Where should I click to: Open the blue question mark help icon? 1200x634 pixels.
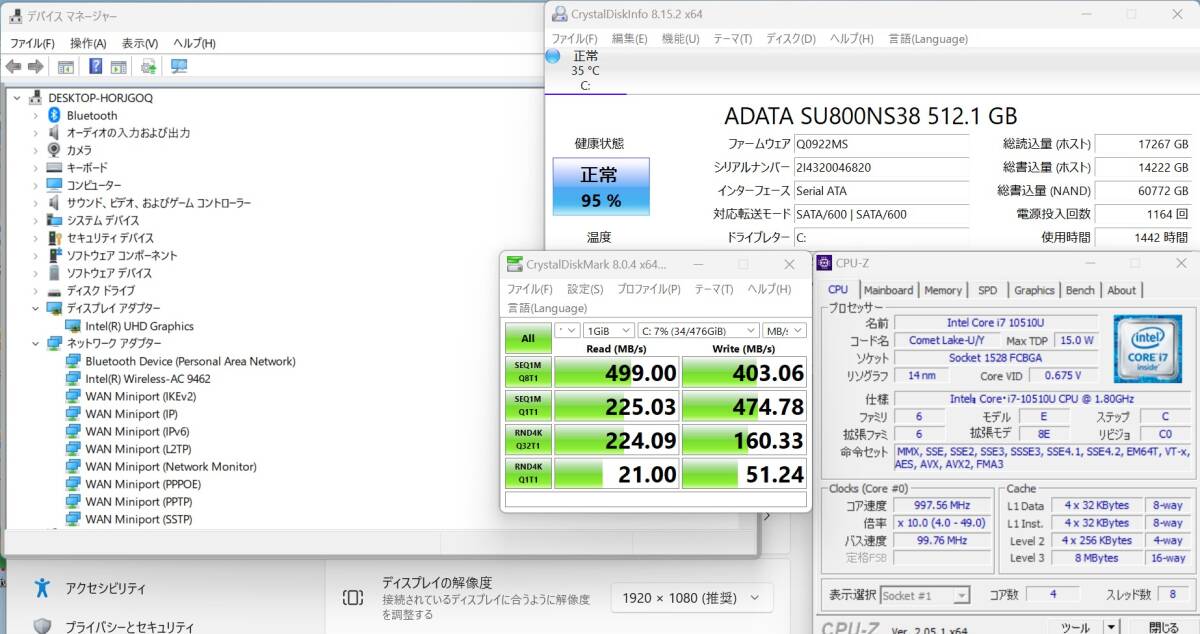pos(96,67)
